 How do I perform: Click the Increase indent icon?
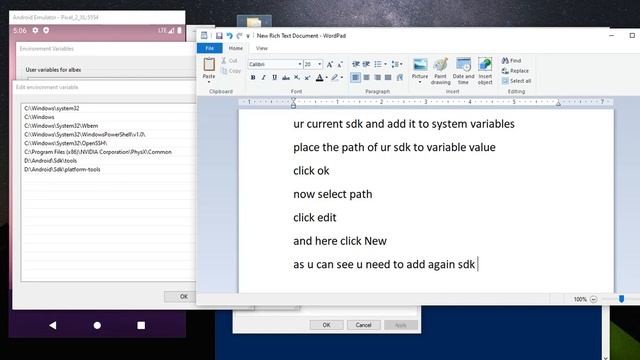click(x=366, y=64)
